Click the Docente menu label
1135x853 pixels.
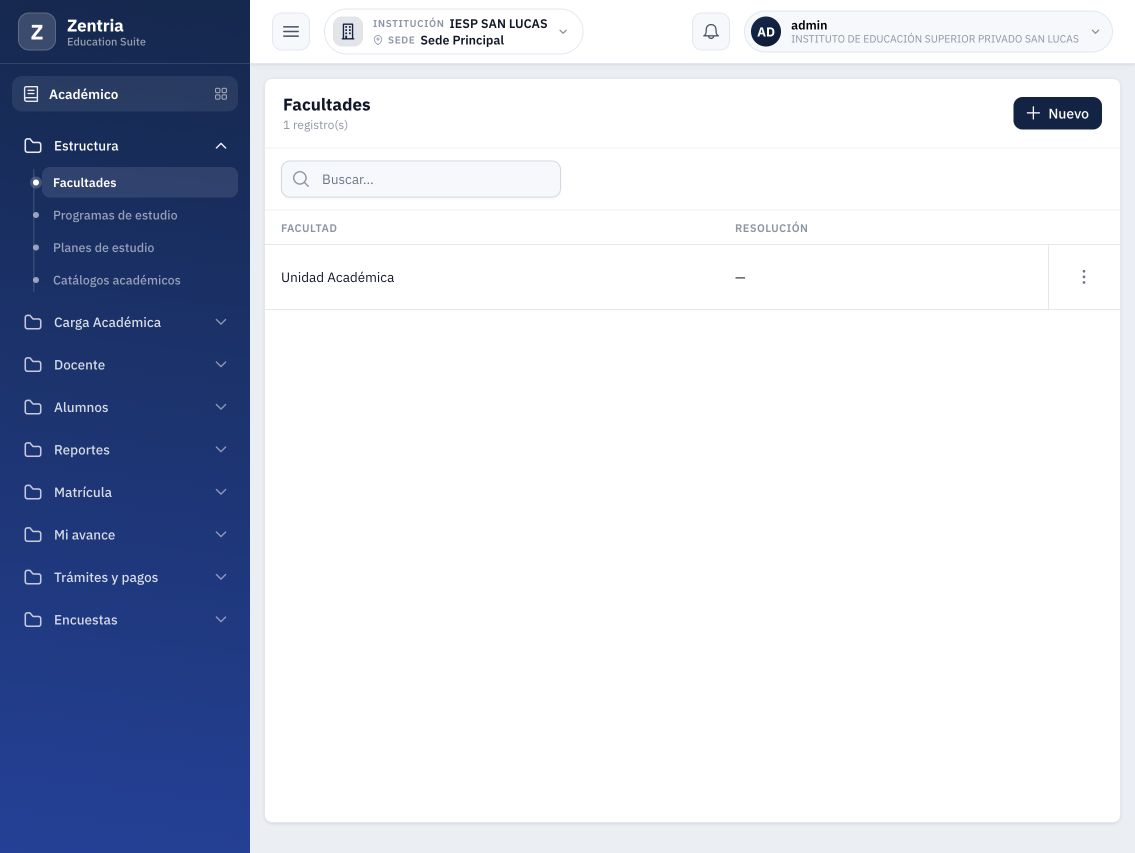[x=80, y=365]
